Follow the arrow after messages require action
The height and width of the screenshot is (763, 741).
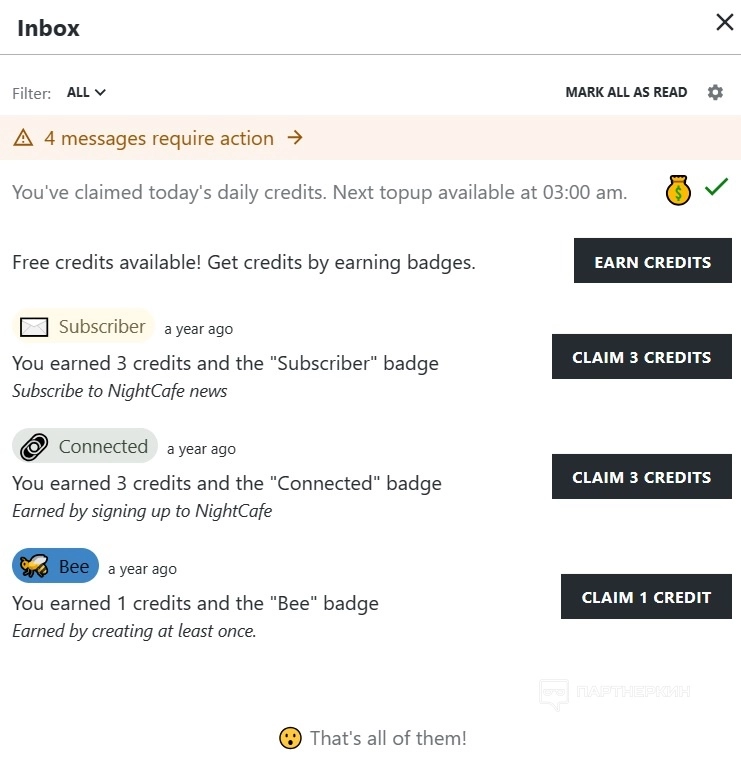coord(295,138)
